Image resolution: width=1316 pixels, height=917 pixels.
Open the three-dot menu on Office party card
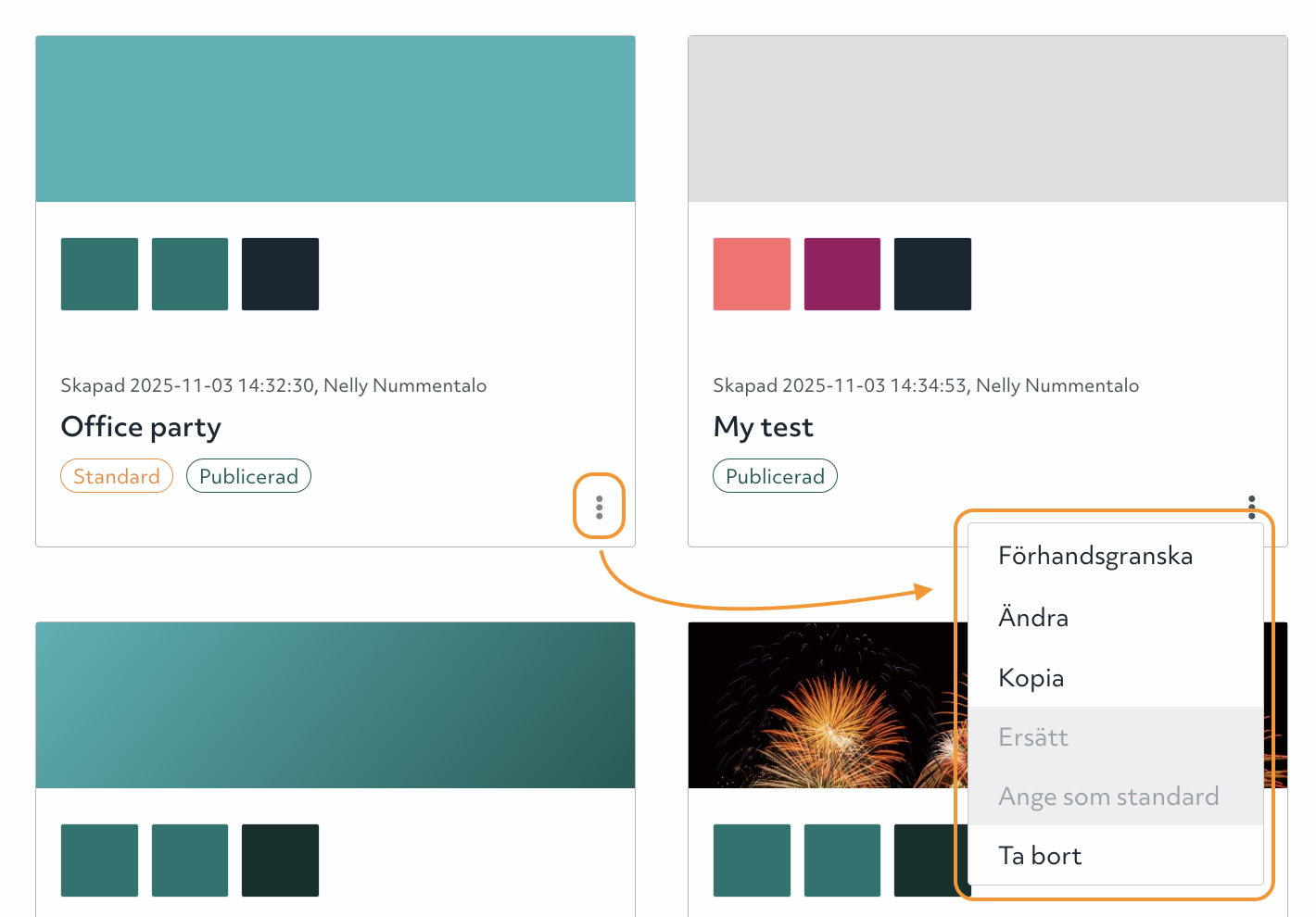click(599, 507)
